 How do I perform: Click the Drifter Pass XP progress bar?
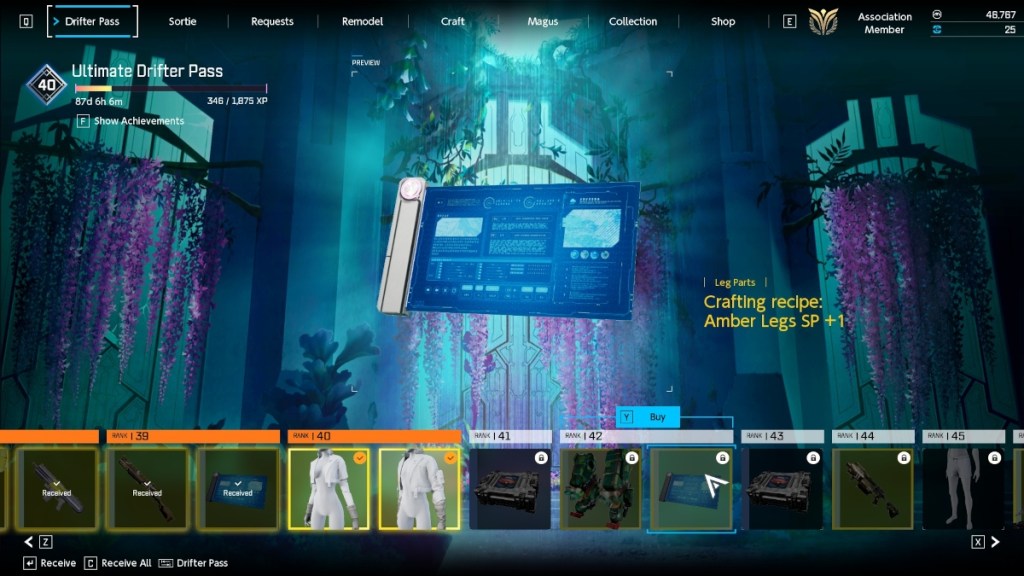[x=170, y=88]
